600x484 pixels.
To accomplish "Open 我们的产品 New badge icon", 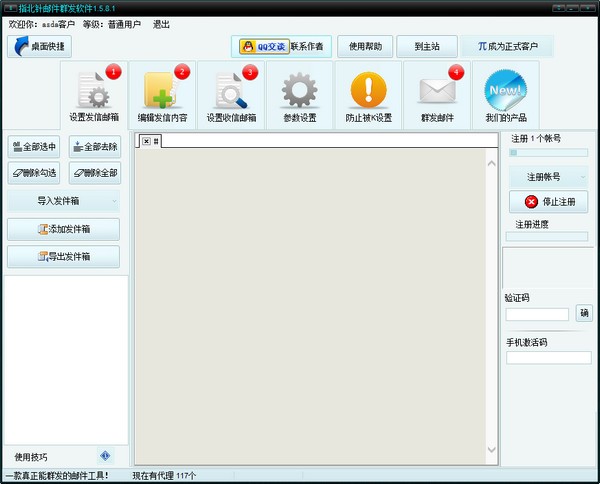I will tap(505, 96).
